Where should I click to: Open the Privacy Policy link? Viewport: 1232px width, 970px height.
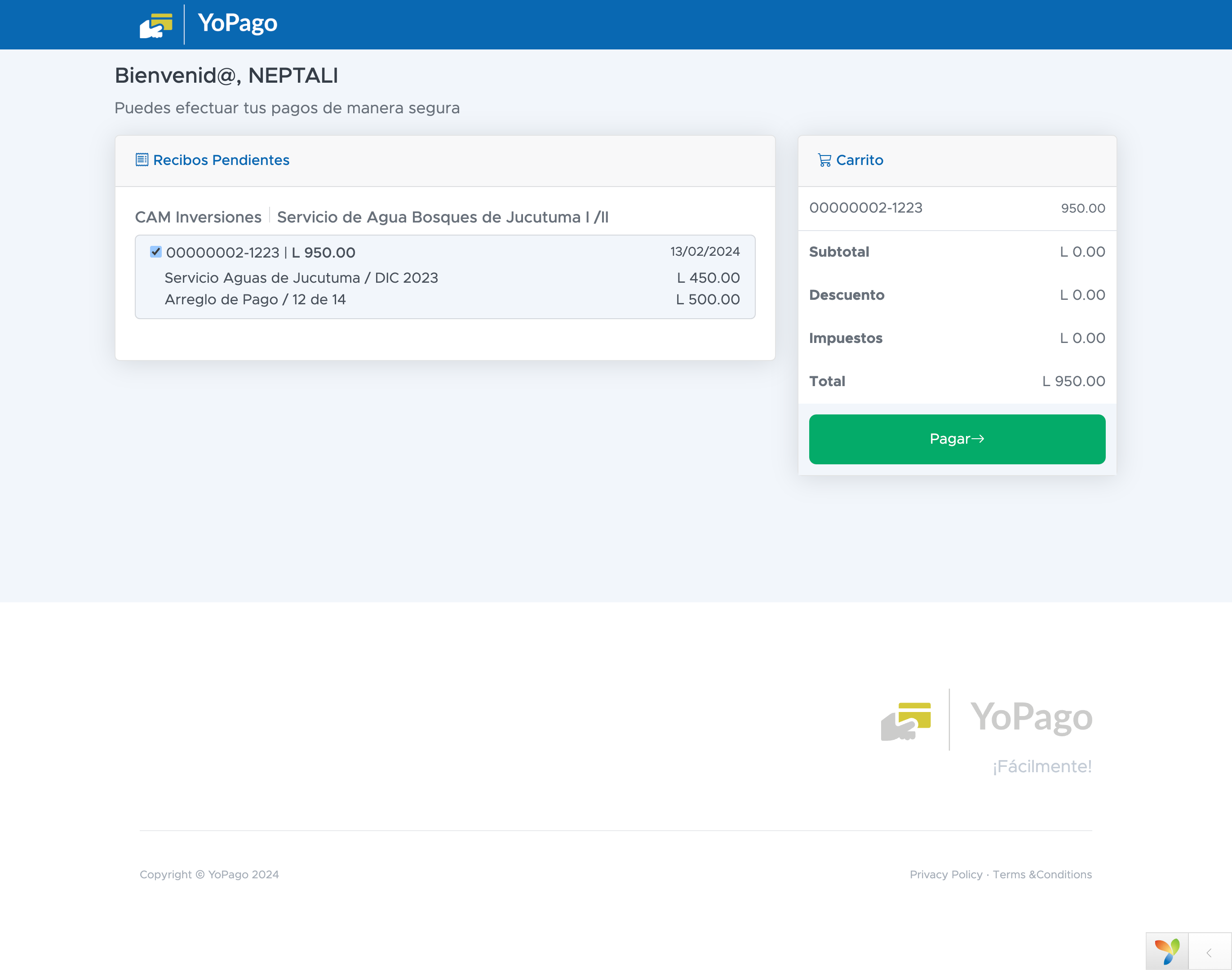pyautogui.click(x=946, y=875)
